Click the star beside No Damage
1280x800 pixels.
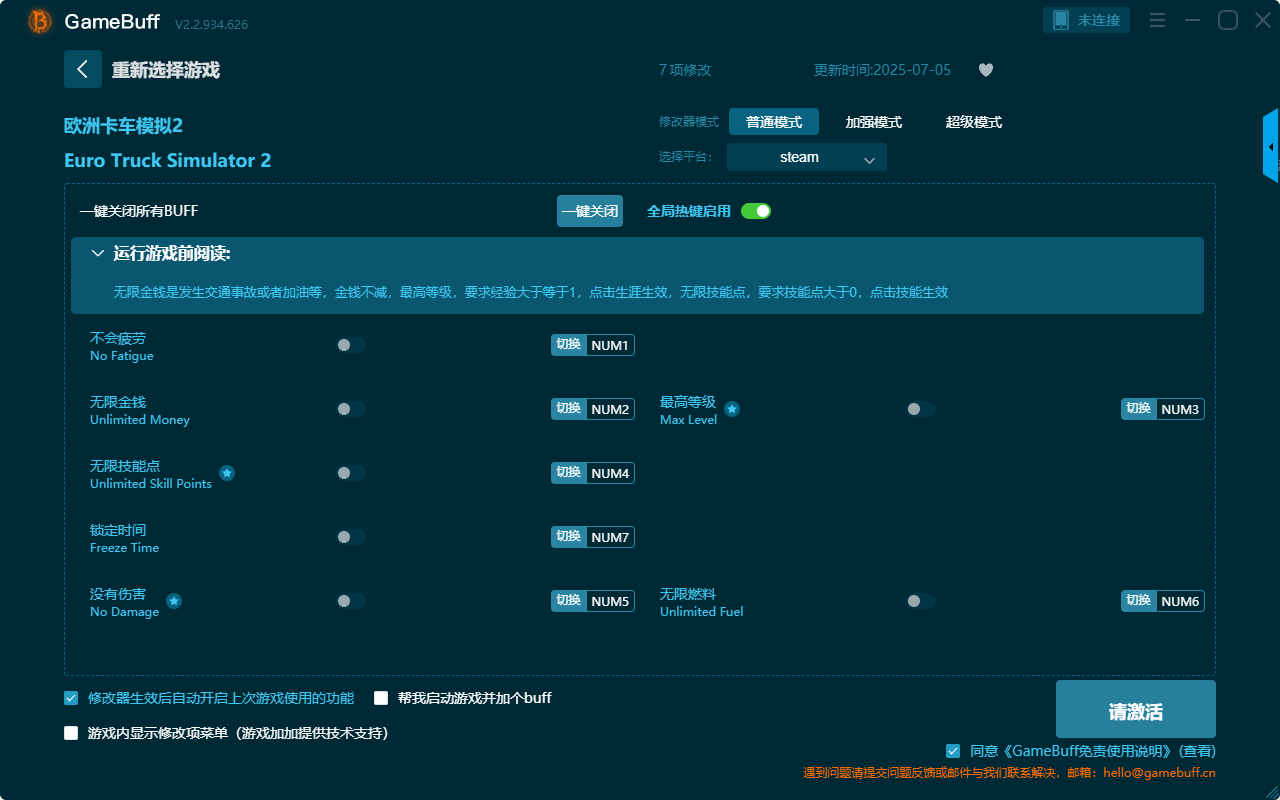point(174,601)
